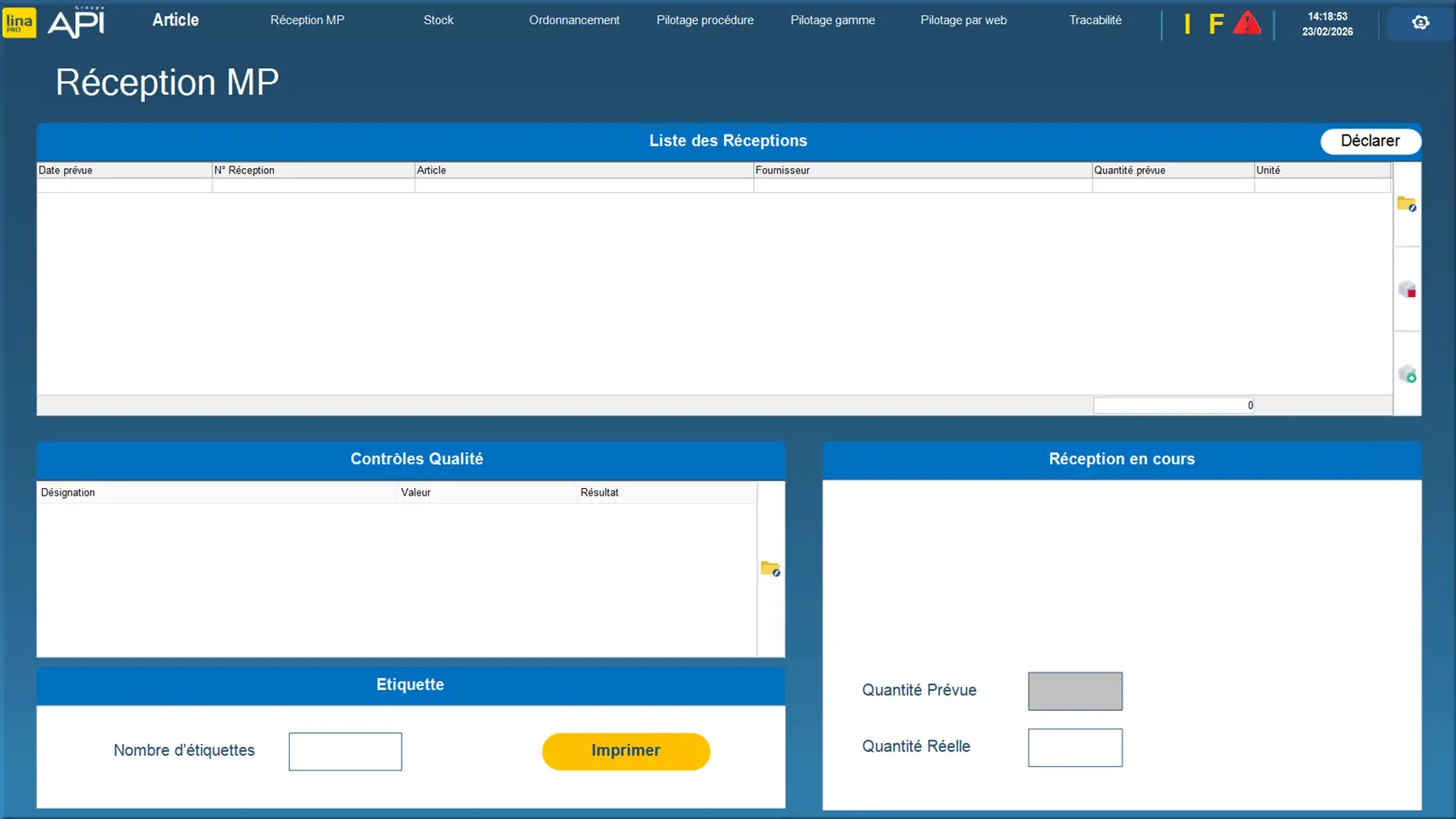Viewport: 1456px width, 819px height.
Task: Click the Lina Pro yellow logo icon
Action: coord(19,22)
